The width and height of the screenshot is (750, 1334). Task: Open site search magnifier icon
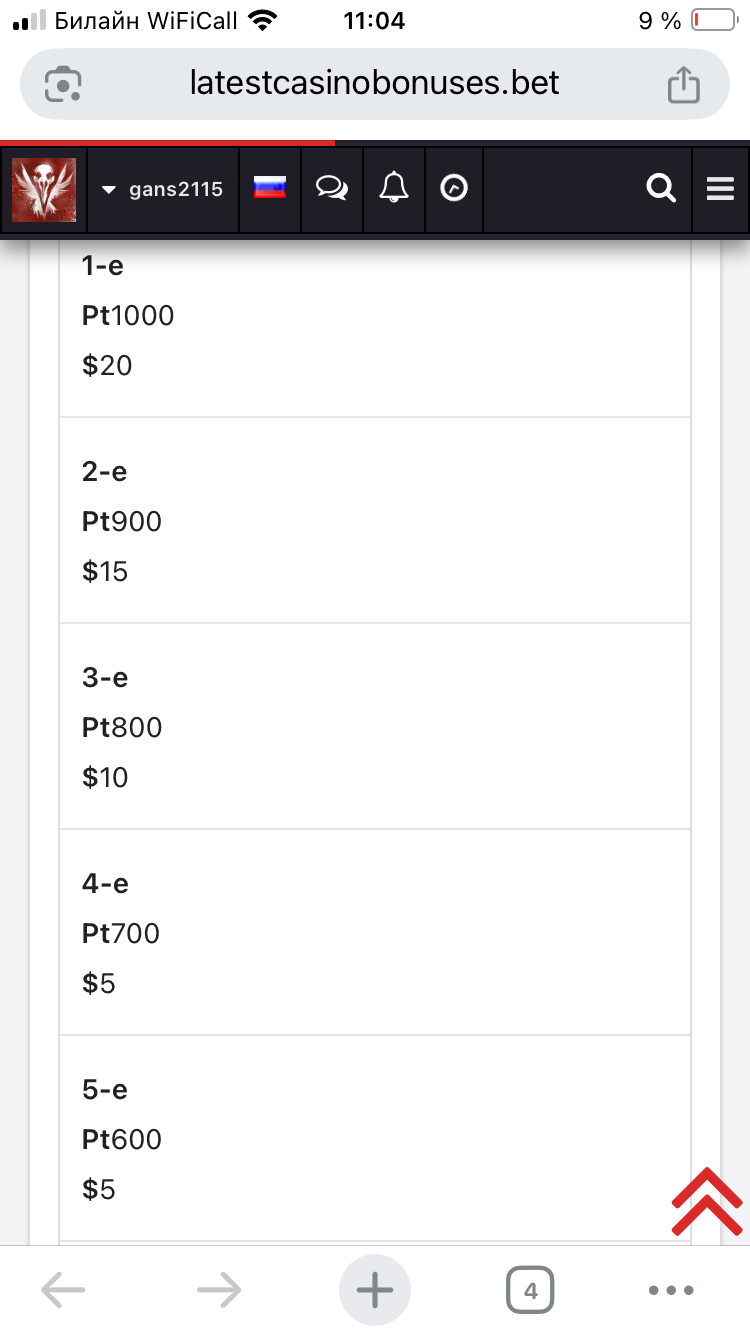[x=661, y=189]
